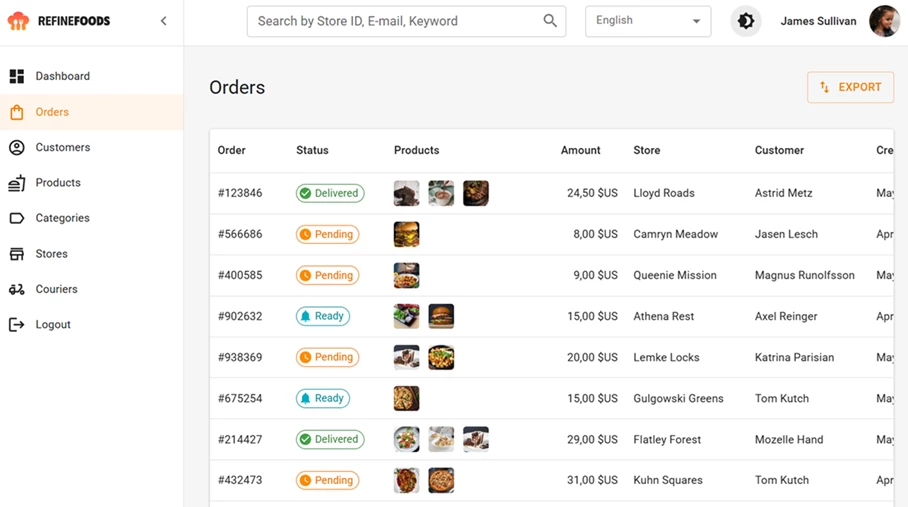Click the burger thumbnail in order #566686
The height and width of the screenshot is (507, 908).
click(406, 234)
